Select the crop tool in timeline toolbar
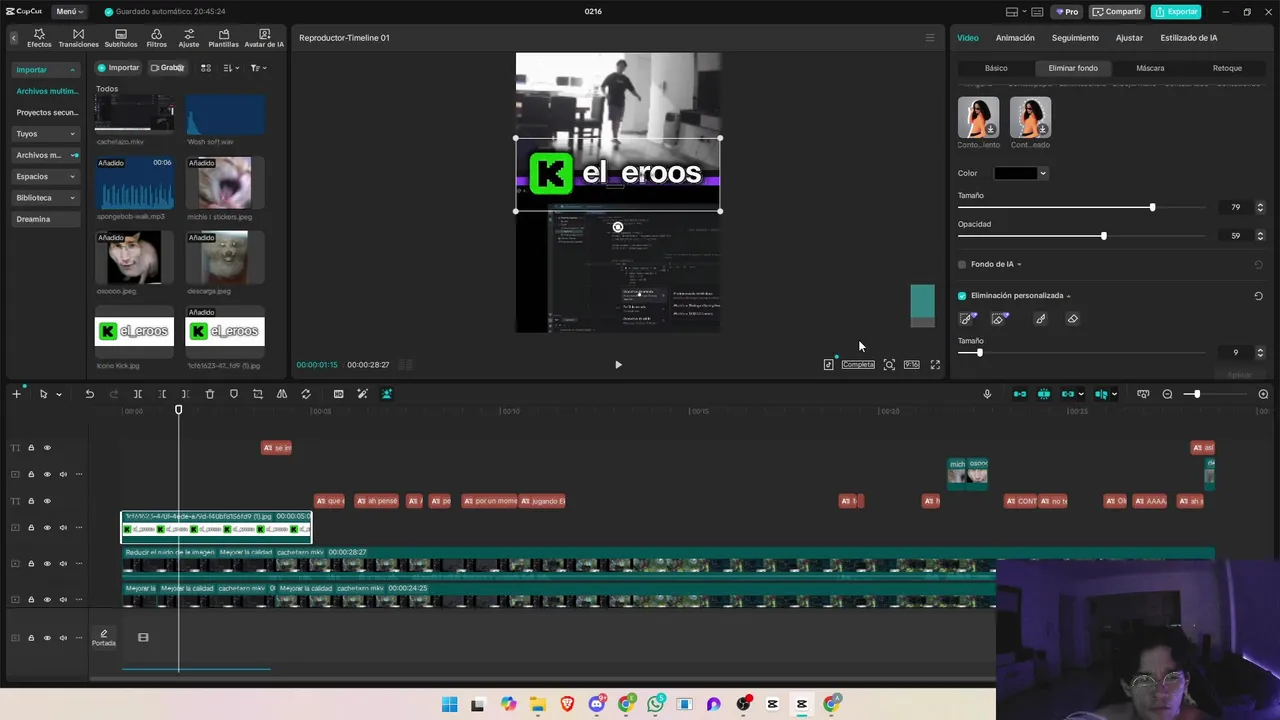Viewport: 1280px width, 720px height. click(258, 394)
